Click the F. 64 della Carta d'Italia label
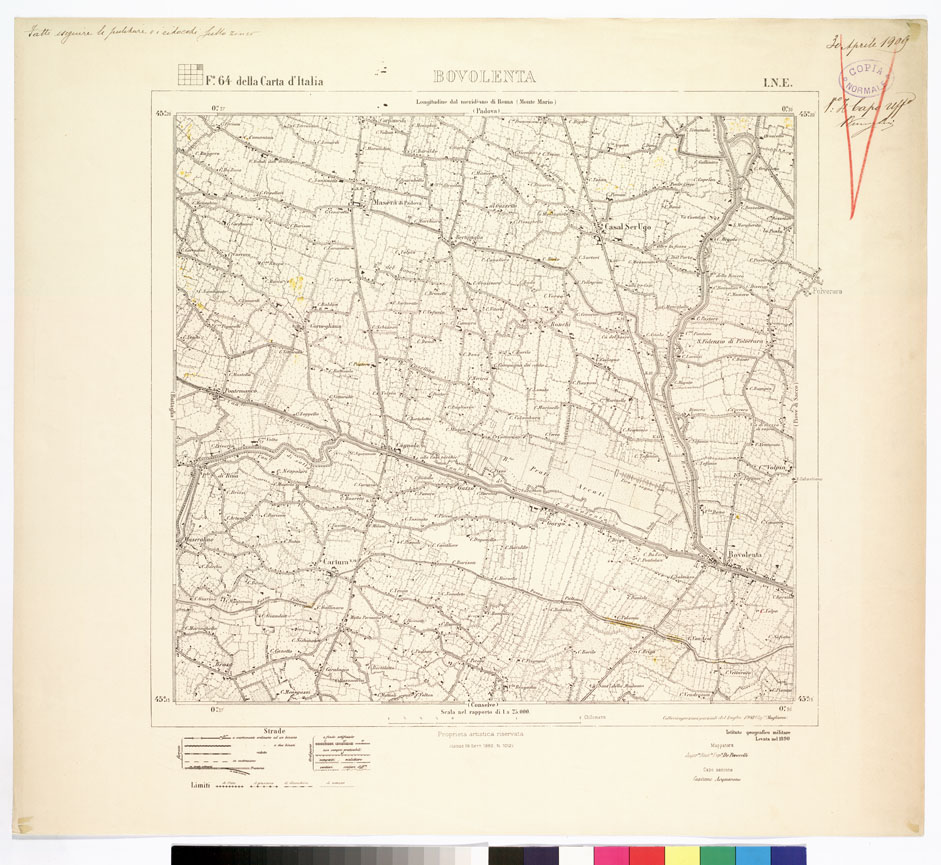Viewport: 941px width, 865px height. point(265,81)
